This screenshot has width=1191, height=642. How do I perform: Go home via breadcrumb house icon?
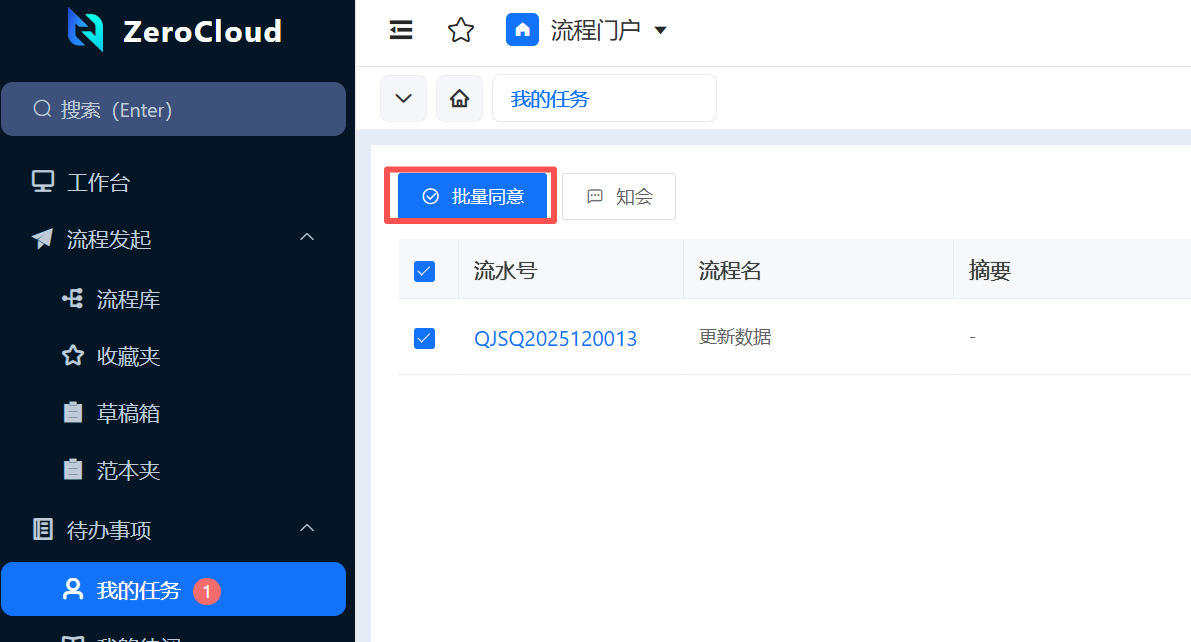click(459, 98)
